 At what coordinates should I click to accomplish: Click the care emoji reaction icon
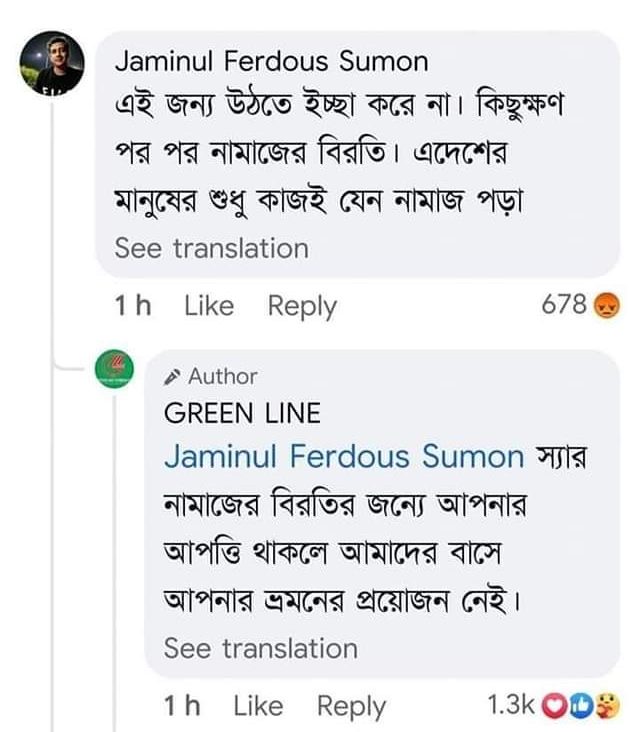click(x=606, y=706)
